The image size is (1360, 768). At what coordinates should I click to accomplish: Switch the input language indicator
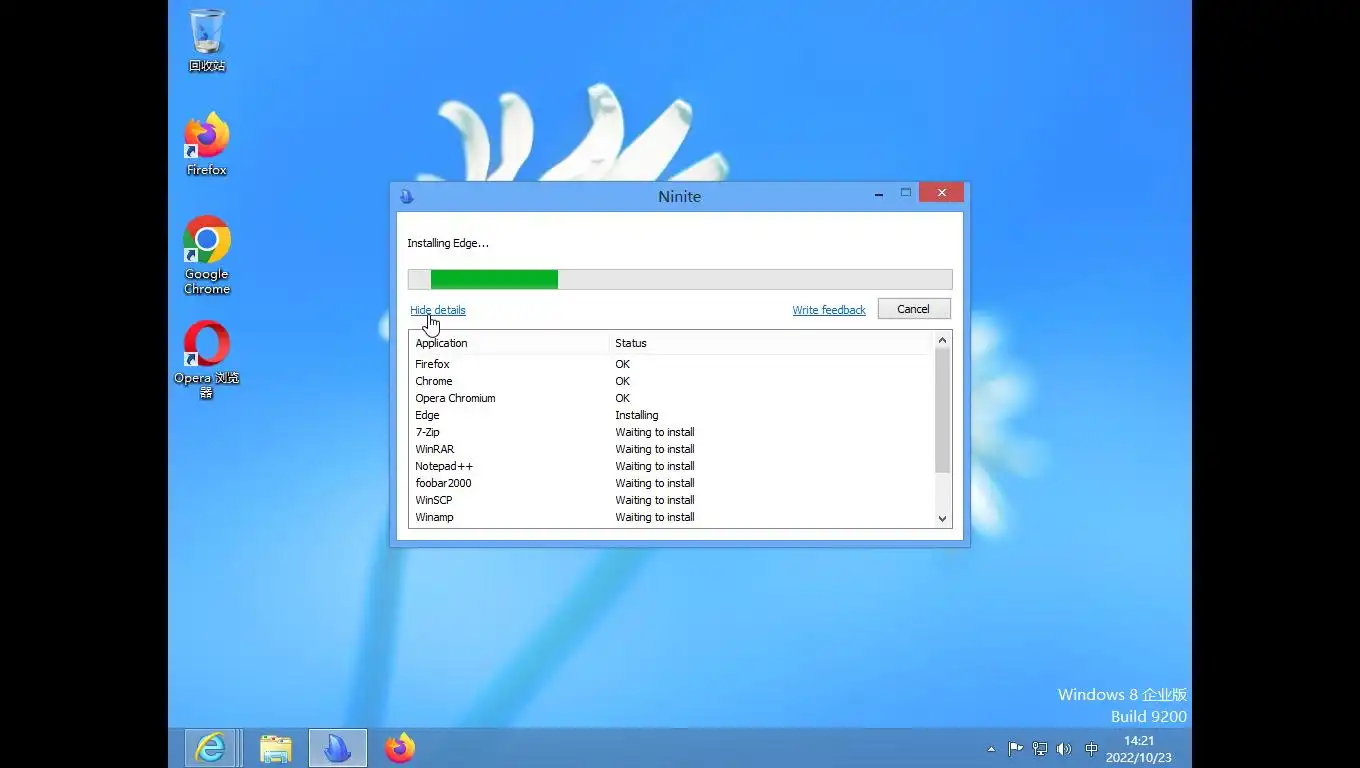tap(1092, 749)
